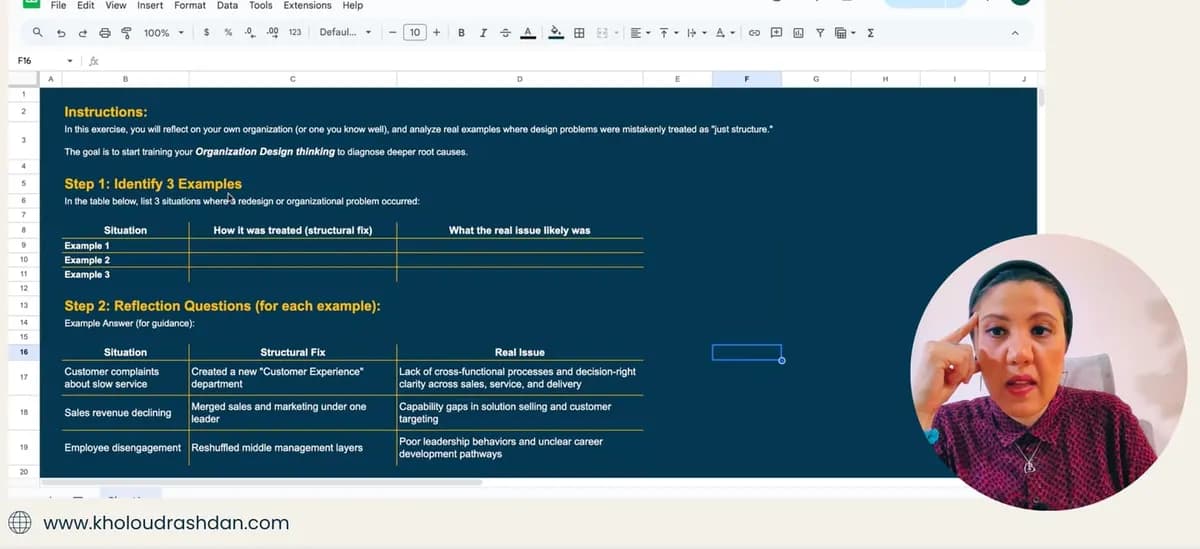Open the font family dropdown
Image resolution: width=1200 pixels, height=549 pixels.
345,33
